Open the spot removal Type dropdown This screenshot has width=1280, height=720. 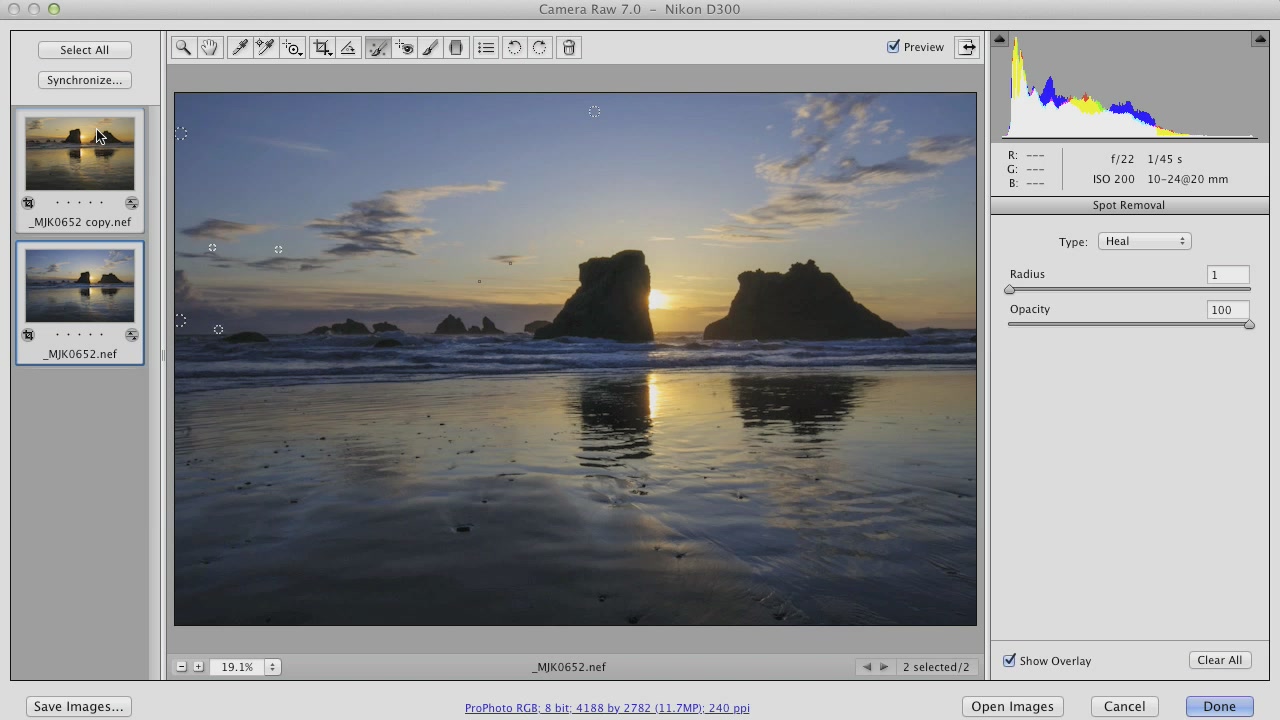(1144, 241)
